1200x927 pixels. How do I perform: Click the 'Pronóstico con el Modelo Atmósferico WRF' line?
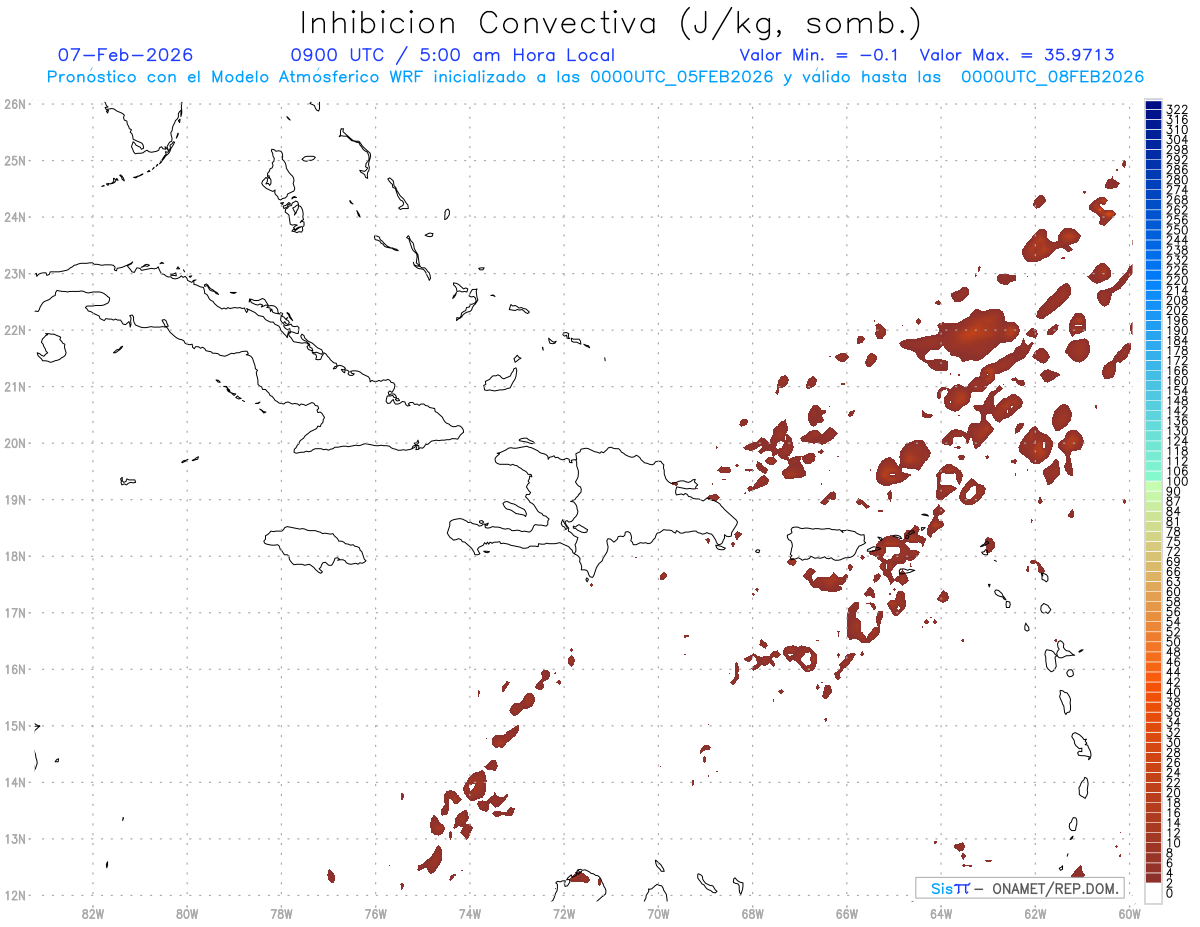pos(595,77)
